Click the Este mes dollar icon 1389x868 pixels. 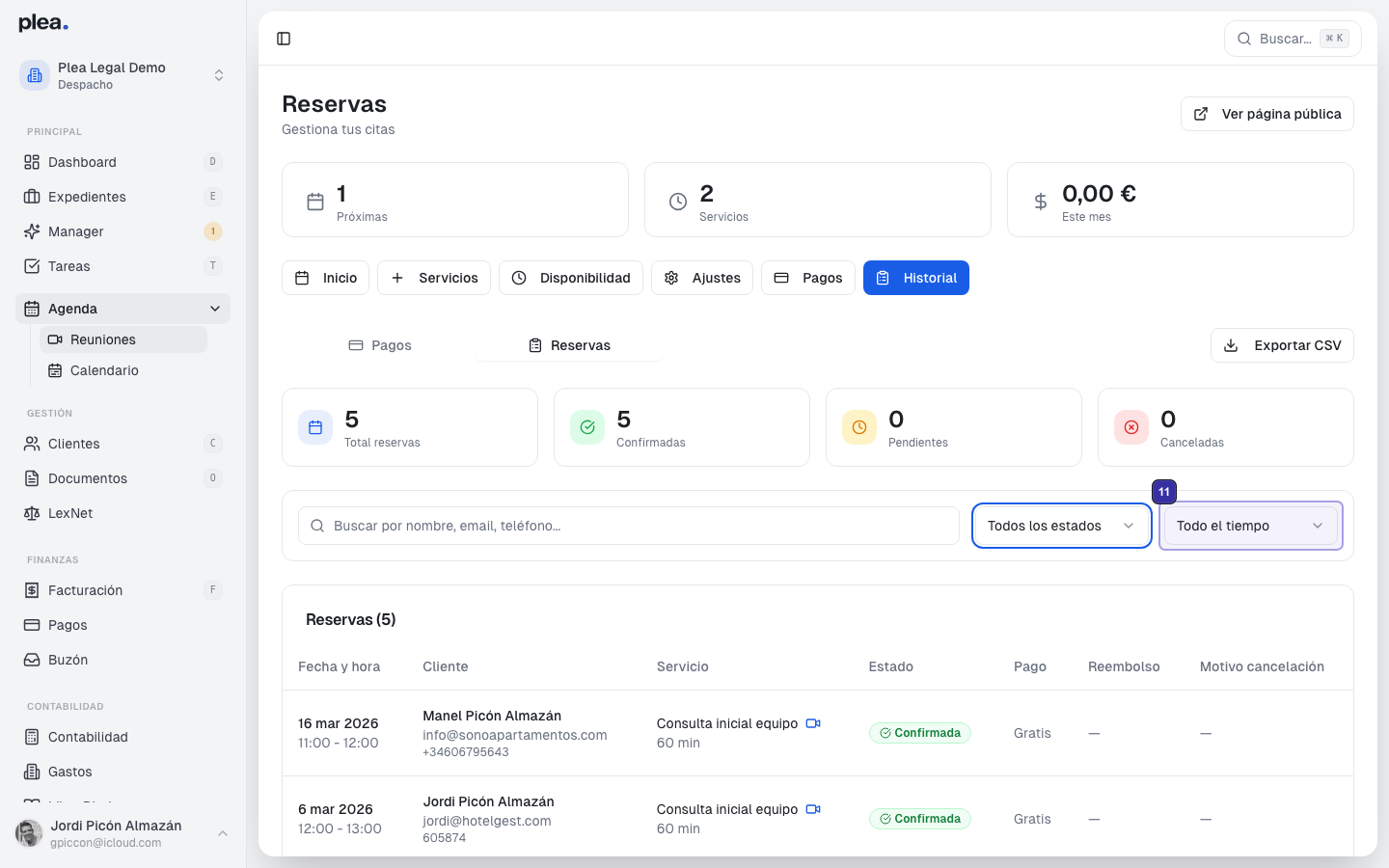coord(1041,202)
